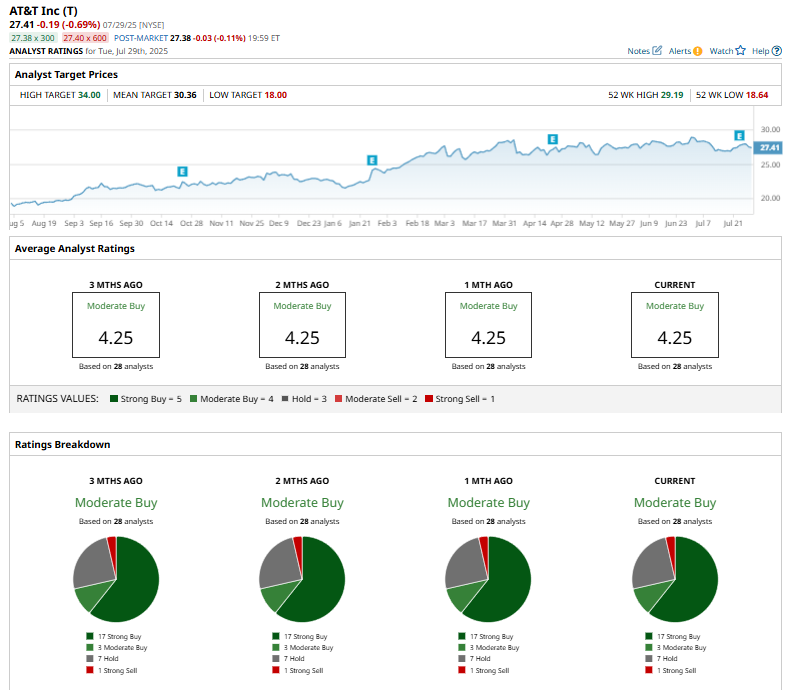The width and height of the screenshot is (802, 690).
Task: Click the 4.25 rating box under 2 MTHS AGO
Action: point(302,325)
